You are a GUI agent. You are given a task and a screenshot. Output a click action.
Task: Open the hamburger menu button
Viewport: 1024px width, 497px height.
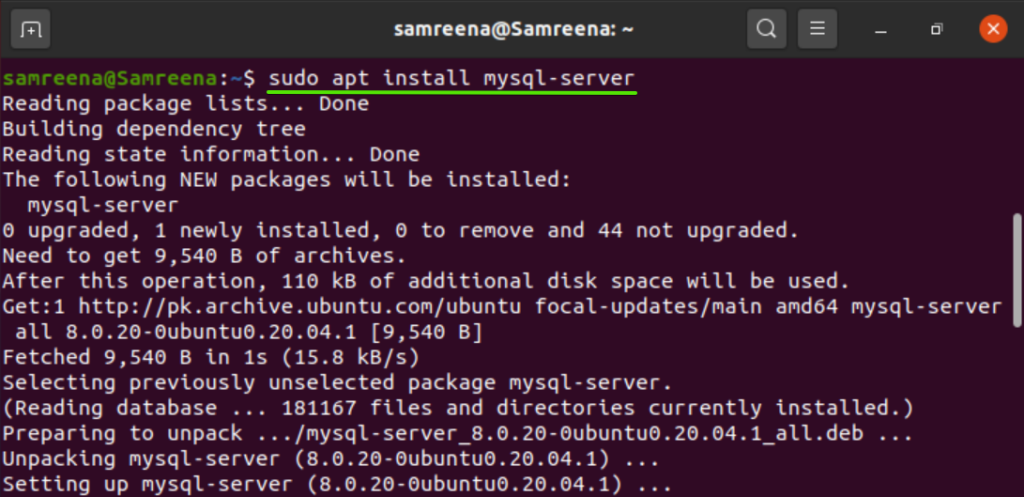point(817,30)
